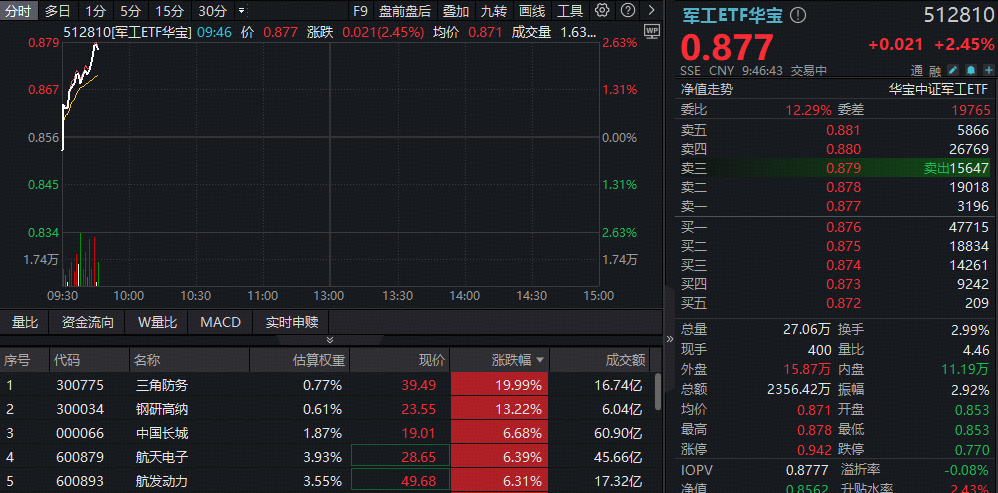Select the 三角防务 stock row
Image resolution: width=998 pixels, height=493 pixels.
pyautogui.click(x=162, y=384)
